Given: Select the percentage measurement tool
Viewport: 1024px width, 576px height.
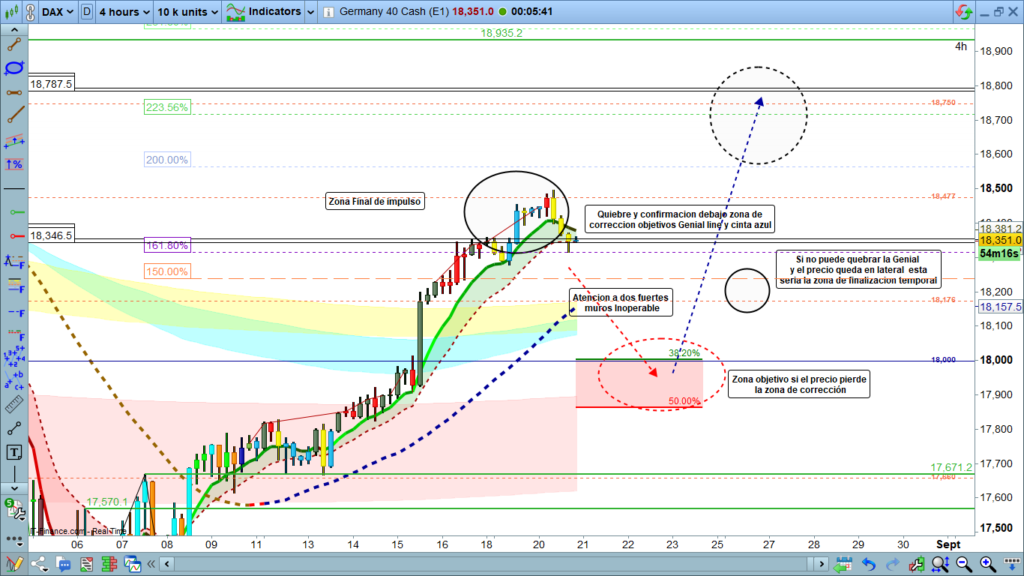Looking at the screenshot, I should 14,163.
